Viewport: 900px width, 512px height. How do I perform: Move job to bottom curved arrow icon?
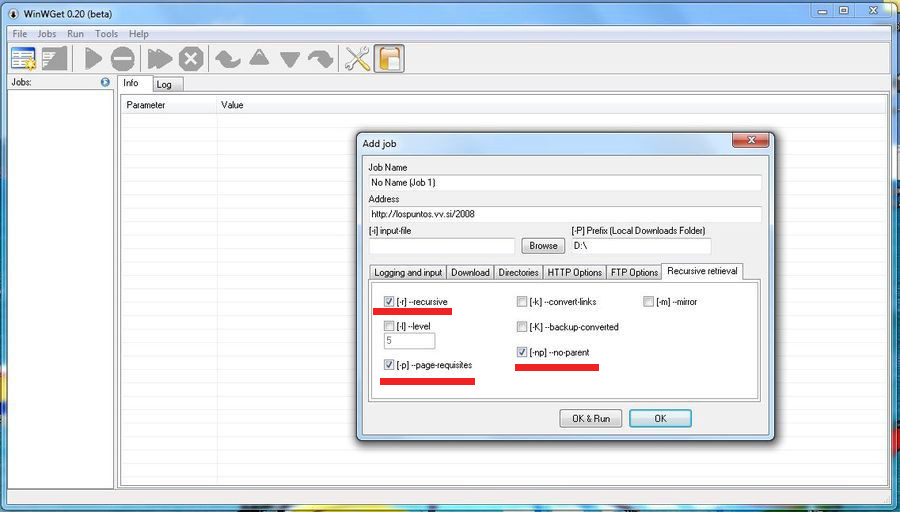click(320, 59)
